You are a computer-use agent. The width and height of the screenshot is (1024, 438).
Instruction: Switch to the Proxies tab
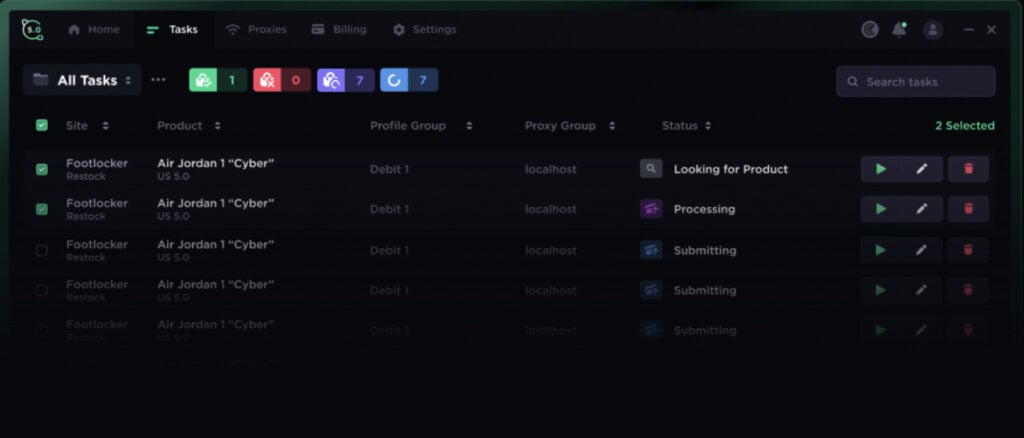(256, 30)
